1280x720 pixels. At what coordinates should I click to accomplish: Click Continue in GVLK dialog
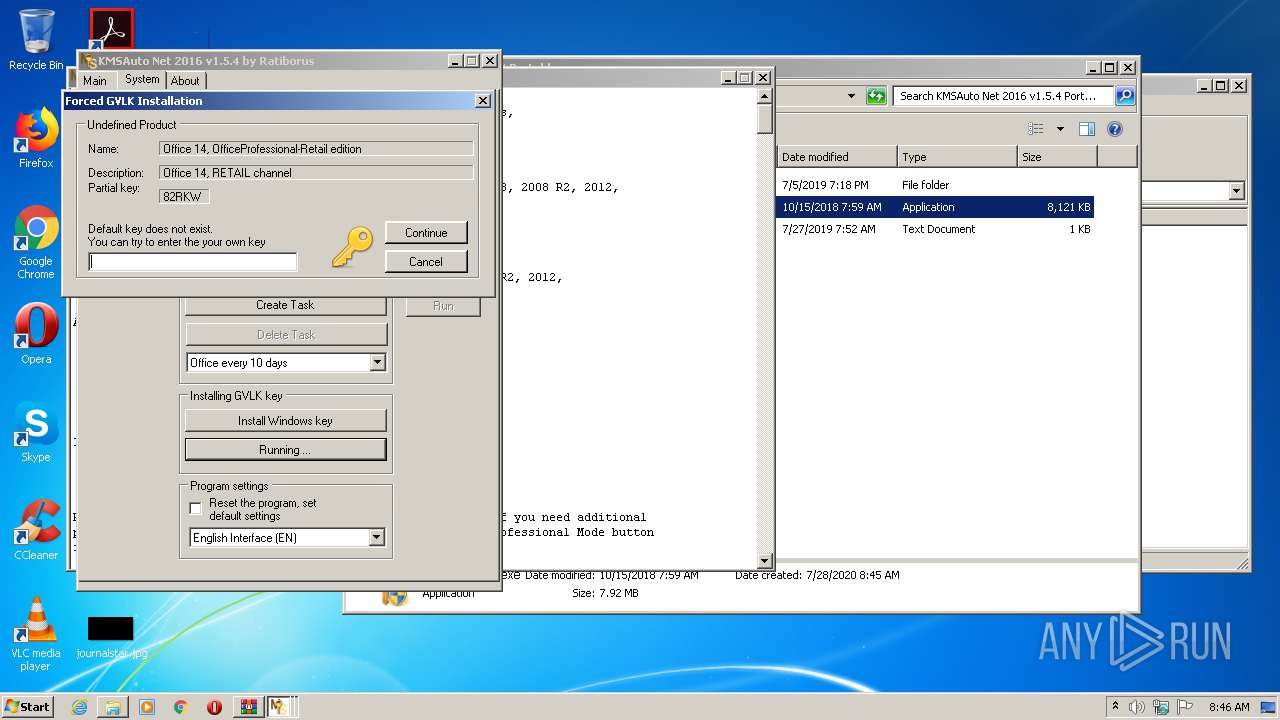click(x=426, y=233)
